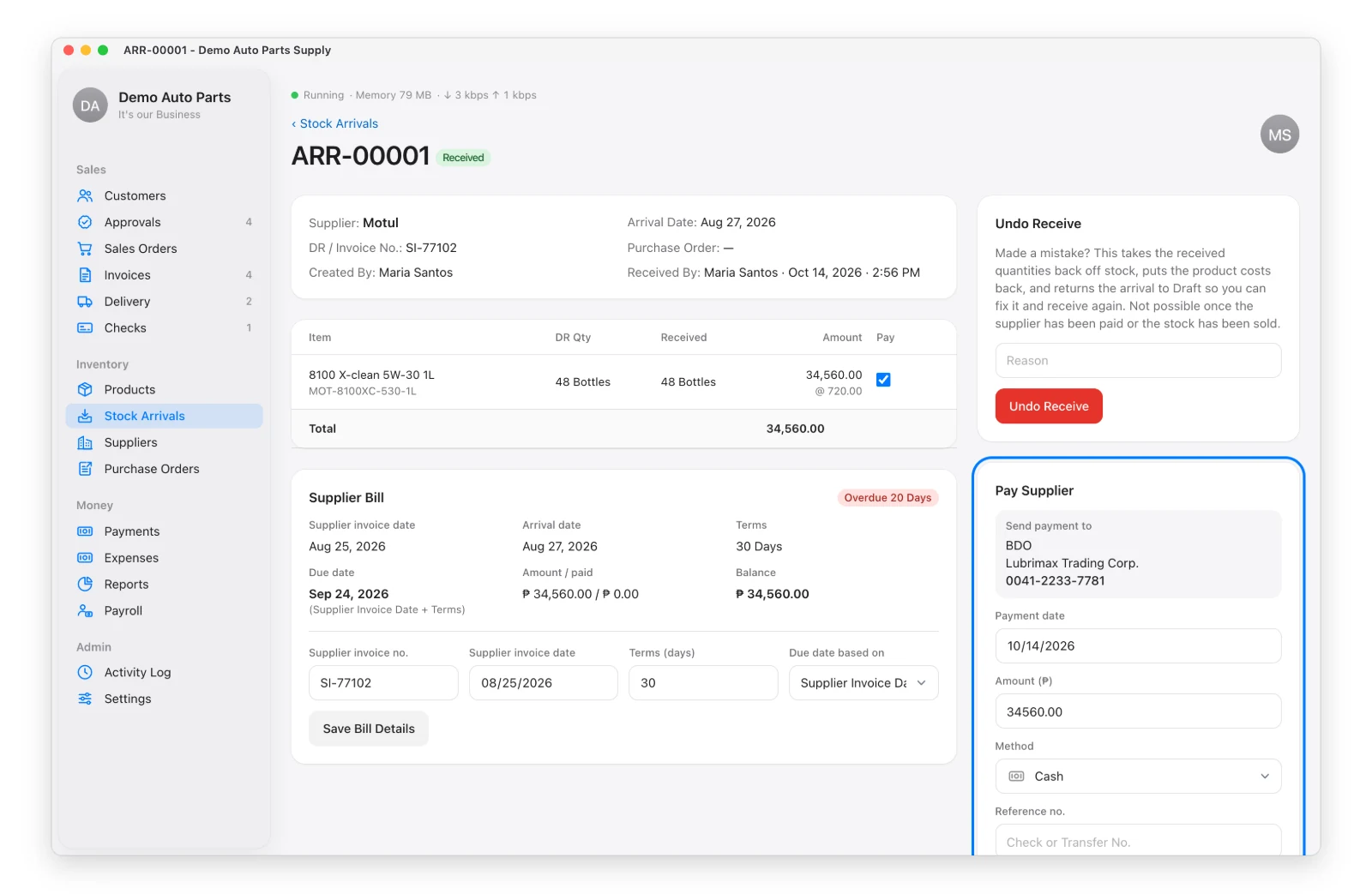Open the MS user avatar menu

[1279, 135]
